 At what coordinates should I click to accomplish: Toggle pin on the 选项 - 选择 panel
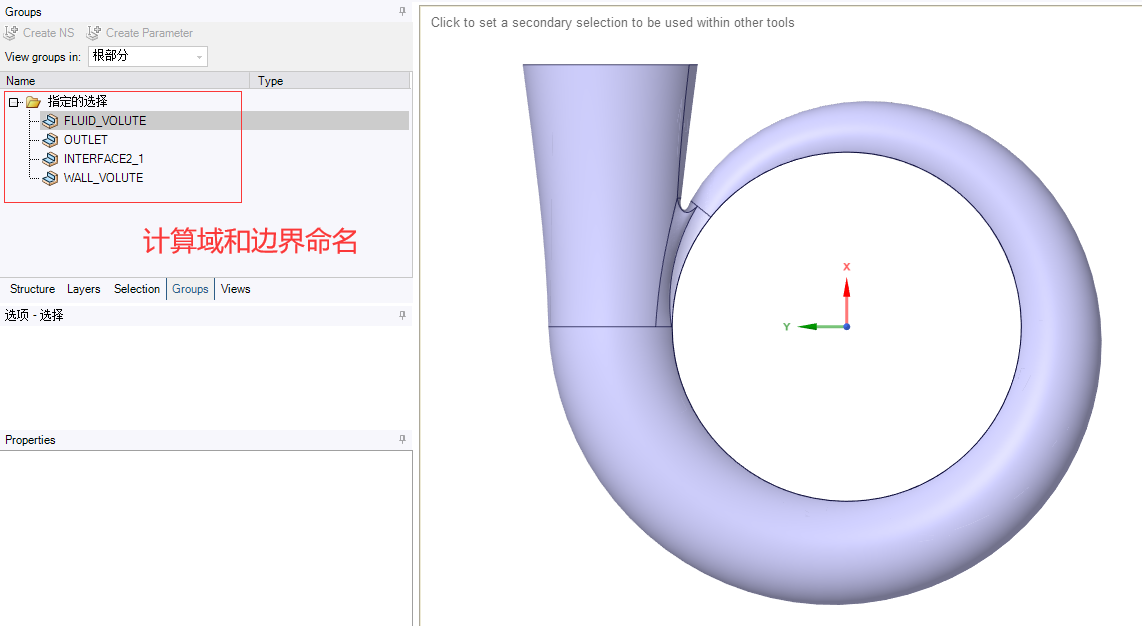tap(402, 315)
